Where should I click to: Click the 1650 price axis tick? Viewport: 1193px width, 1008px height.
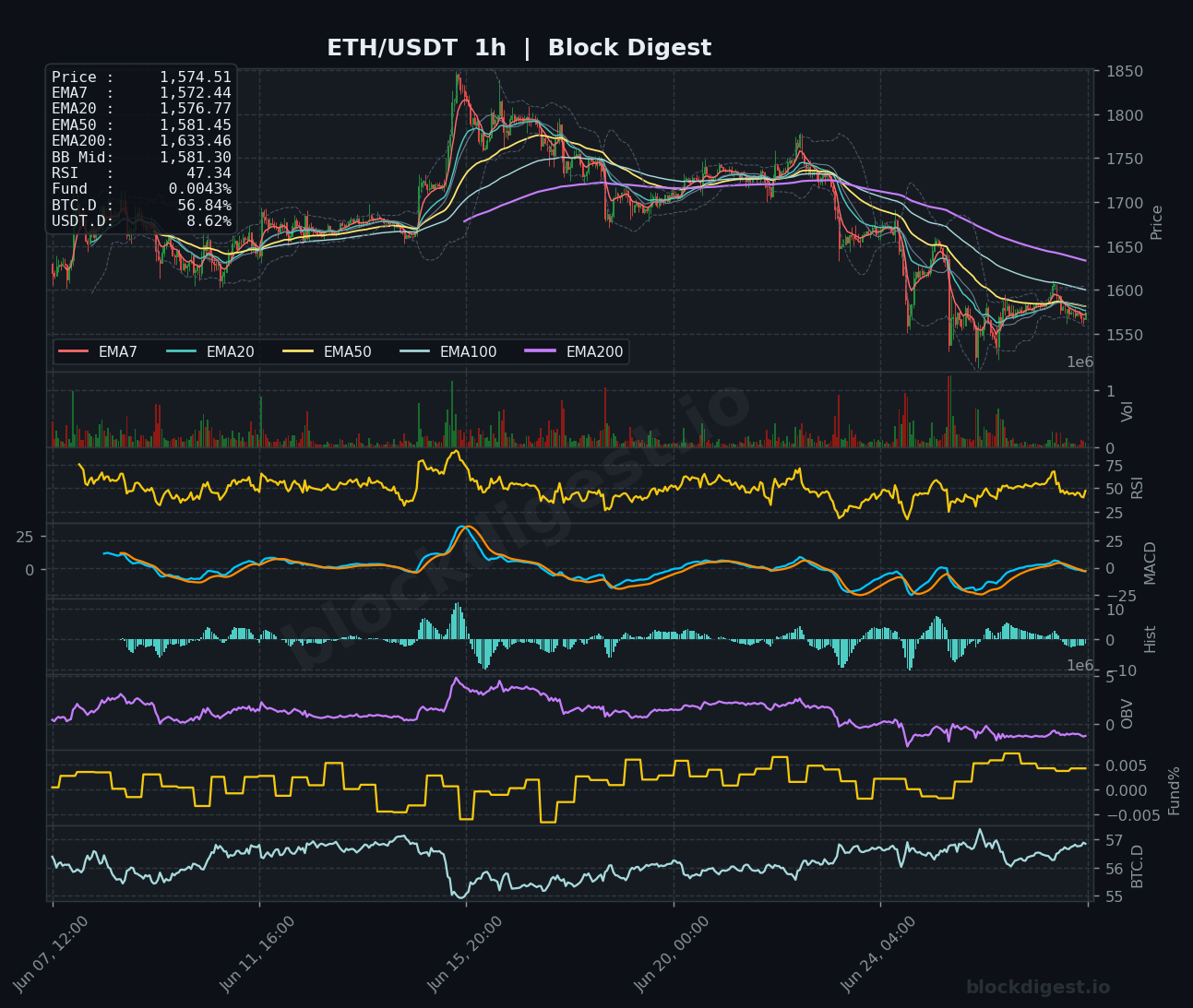(1125, 247)
